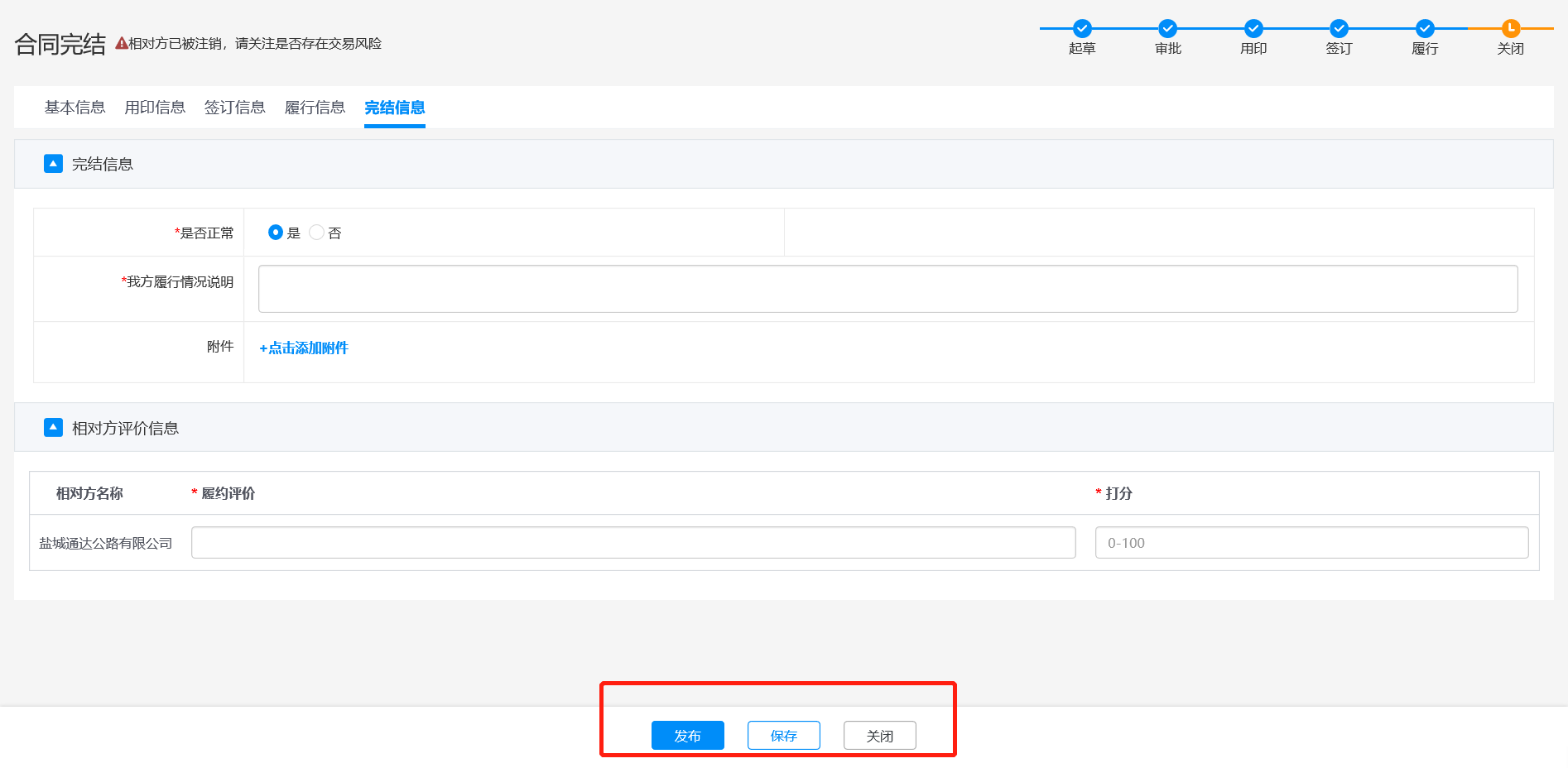The height and width of the screenshot is (768, 1568).
Task: Click the red warning triangle icon
Action: point(121,43)
